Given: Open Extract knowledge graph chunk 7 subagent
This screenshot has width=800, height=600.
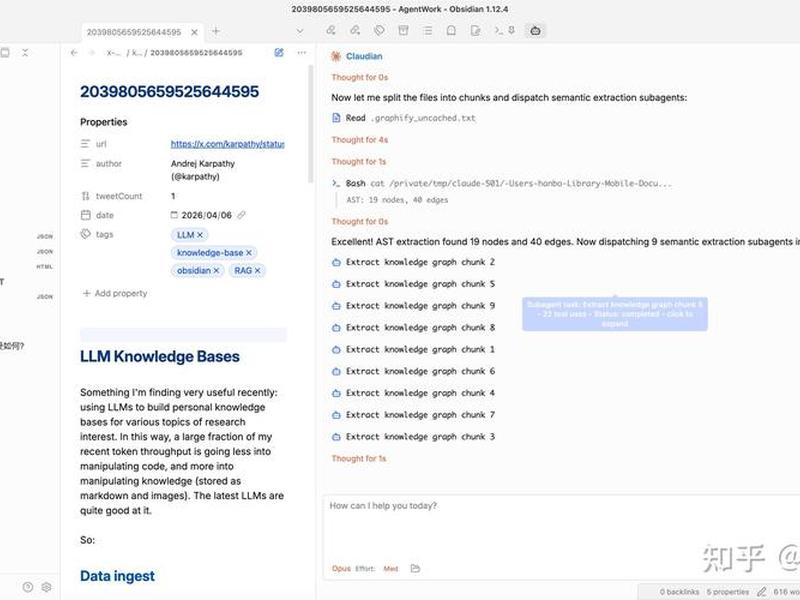Looking at the screenshot, I should 413,415.
